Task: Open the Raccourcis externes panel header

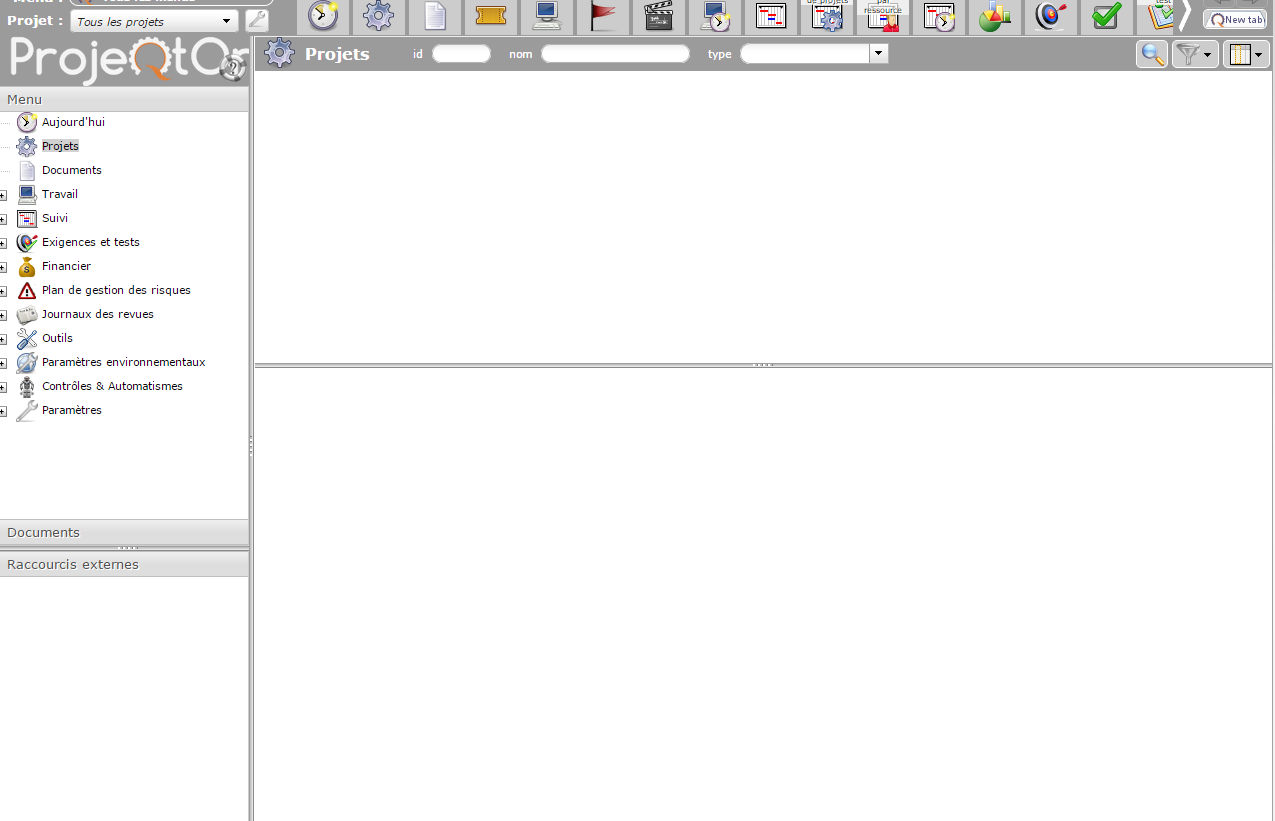Action: coord(124,564)
